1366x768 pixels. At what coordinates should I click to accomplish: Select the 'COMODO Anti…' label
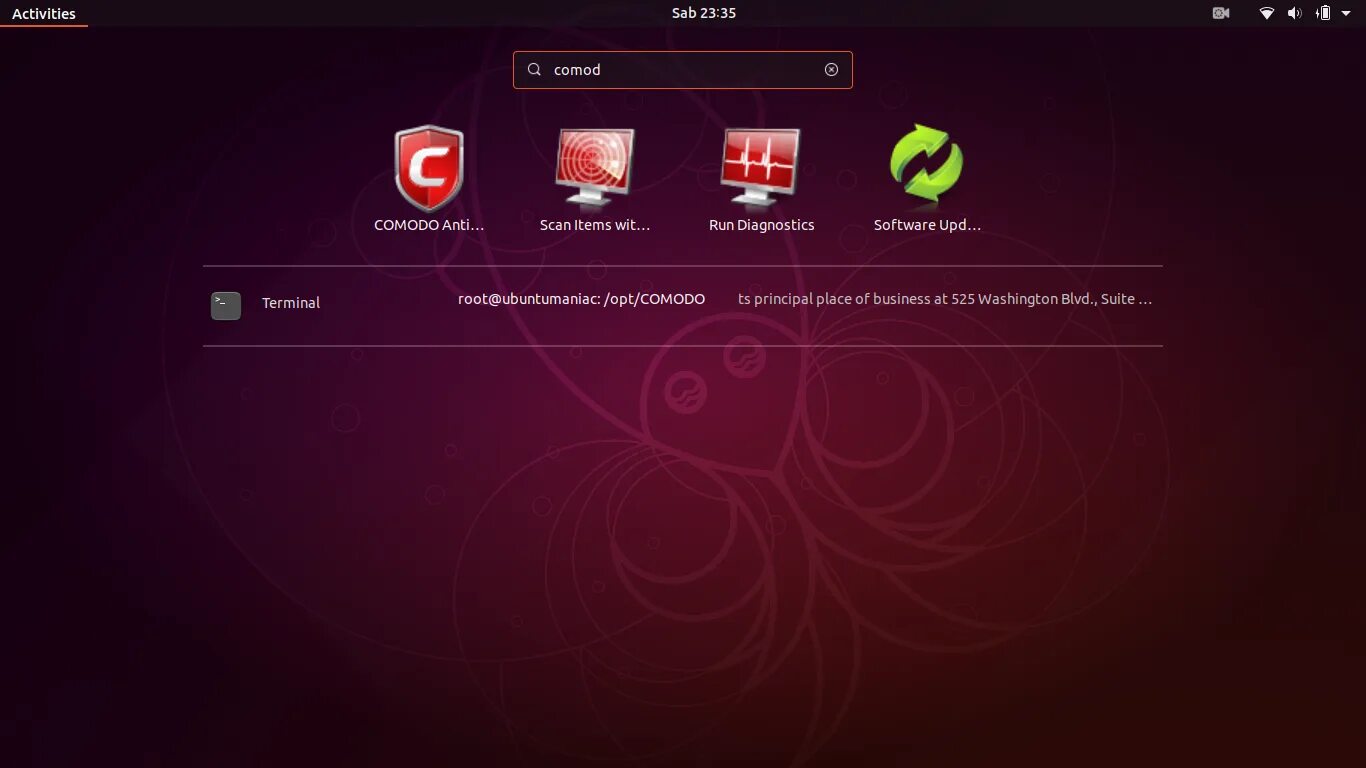(429, 225)
